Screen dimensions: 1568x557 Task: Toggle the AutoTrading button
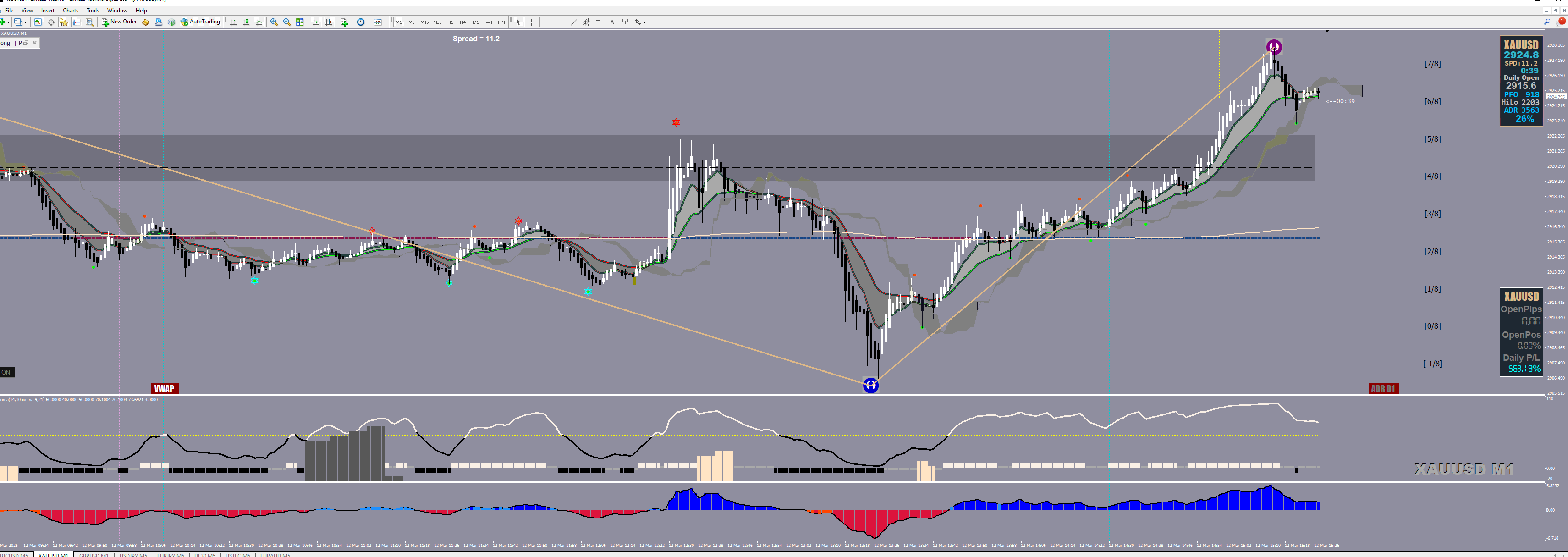[x=200, y=22]
